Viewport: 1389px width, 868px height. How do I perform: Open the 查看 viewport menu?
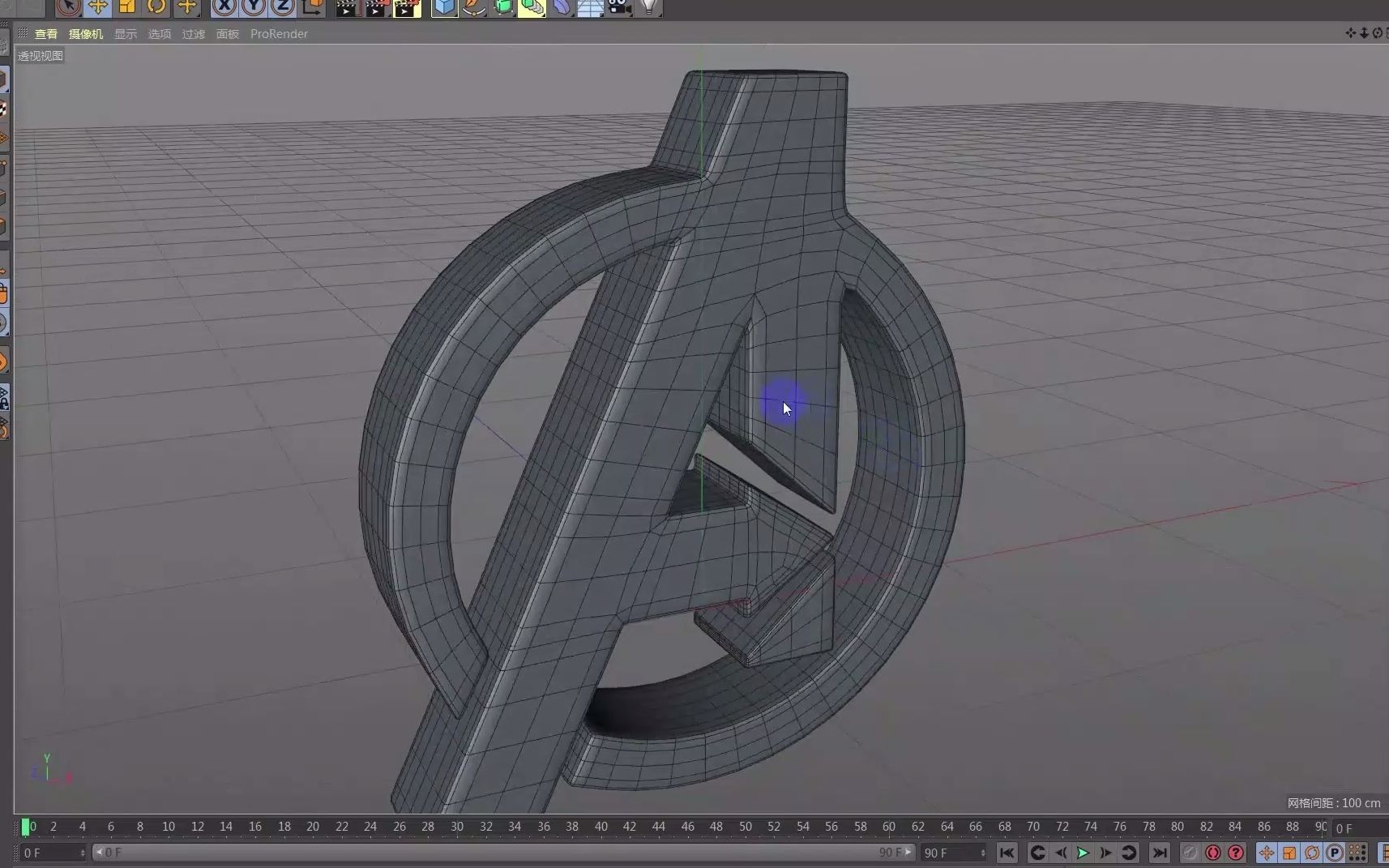point(46,34)
